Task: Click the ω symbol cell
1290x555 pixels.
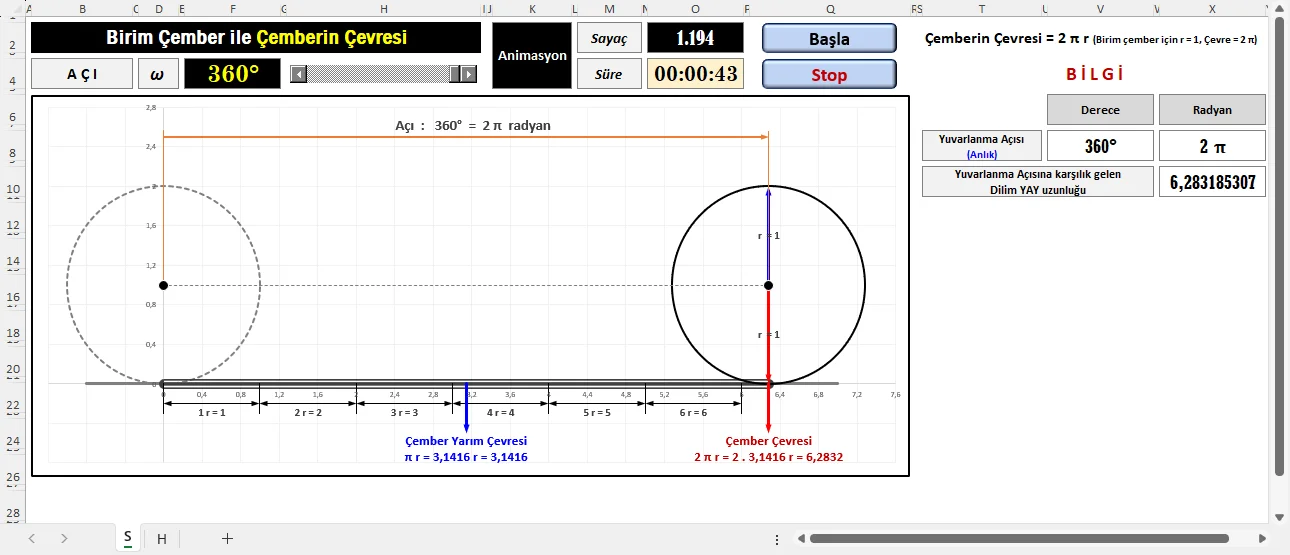Action: 157,74
